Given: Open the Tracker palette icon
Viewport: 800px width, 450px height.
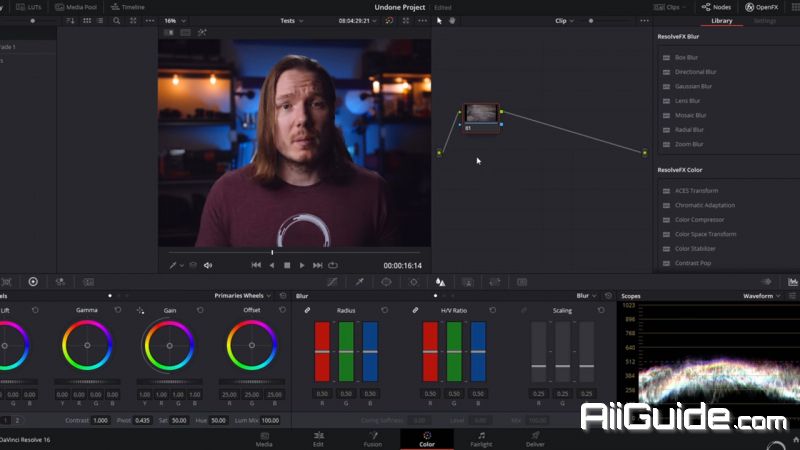Looking at the screenshot, I should pos(413,282).
